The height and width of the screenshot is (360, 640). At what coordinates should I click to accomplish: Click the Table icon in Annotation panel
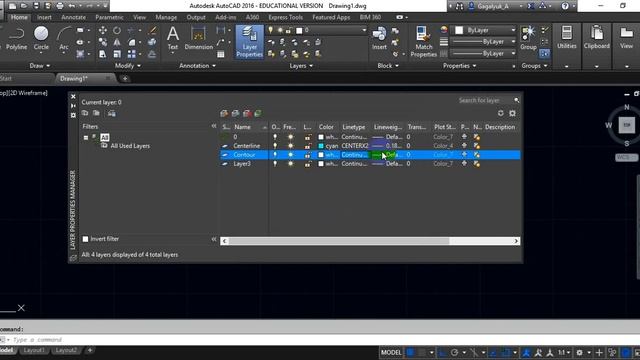pyautogui.click(x=221, y=54)
